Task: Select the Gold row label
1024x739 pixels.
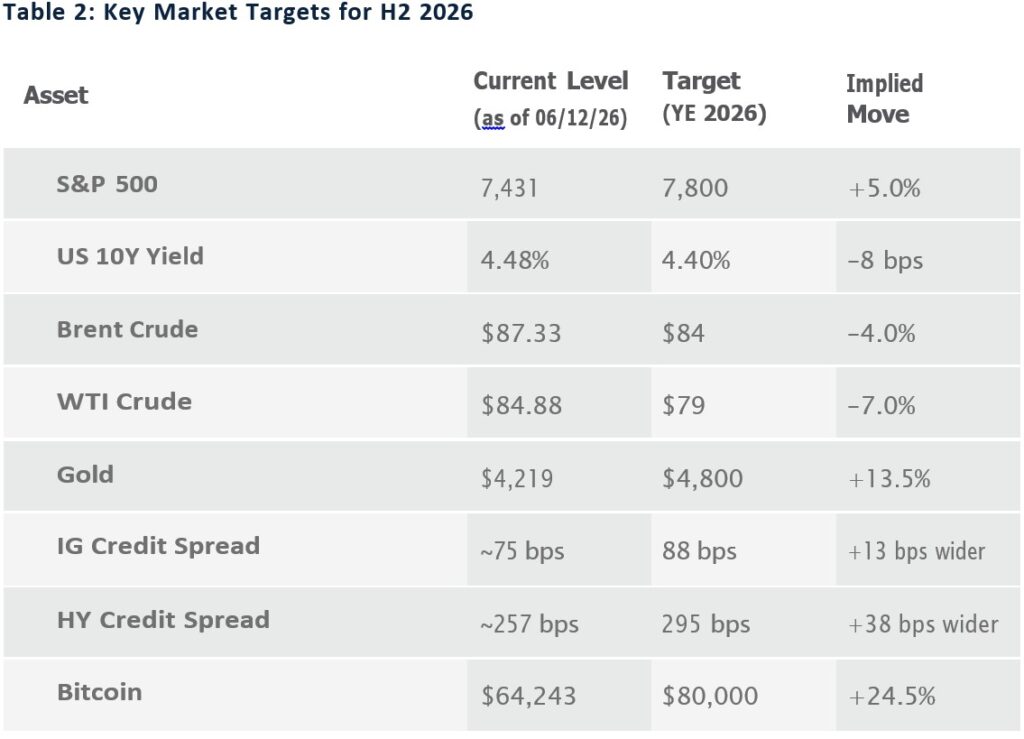Action: [86, 475]
